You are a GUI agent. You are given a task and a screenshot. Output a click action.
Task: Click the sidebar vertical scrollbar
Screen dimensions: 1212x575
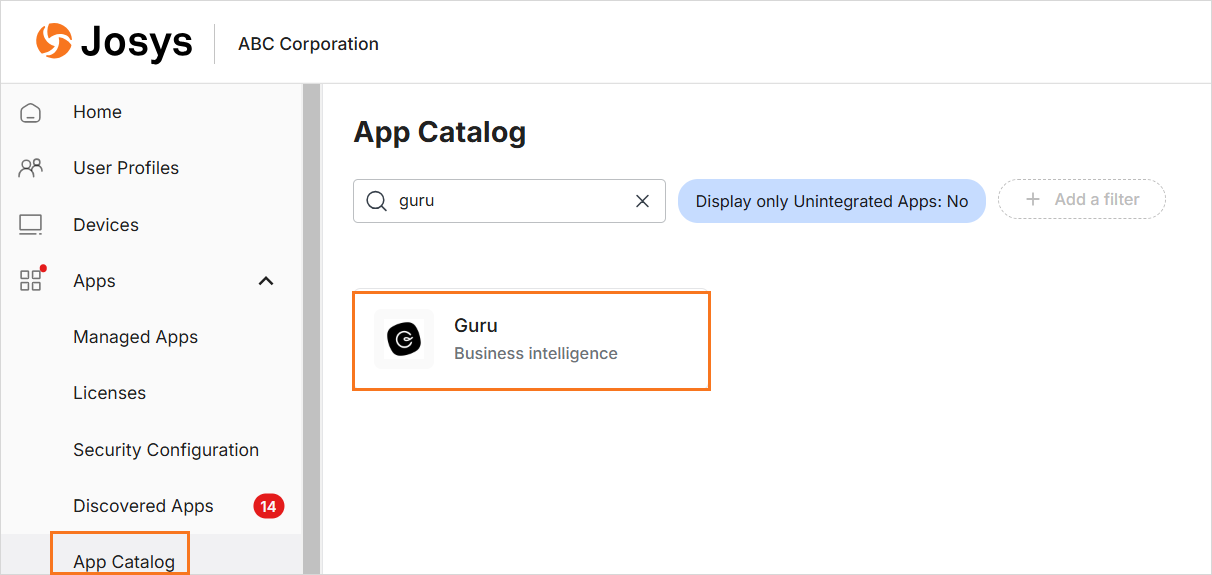pyautogui.click(x=311, y=329)
